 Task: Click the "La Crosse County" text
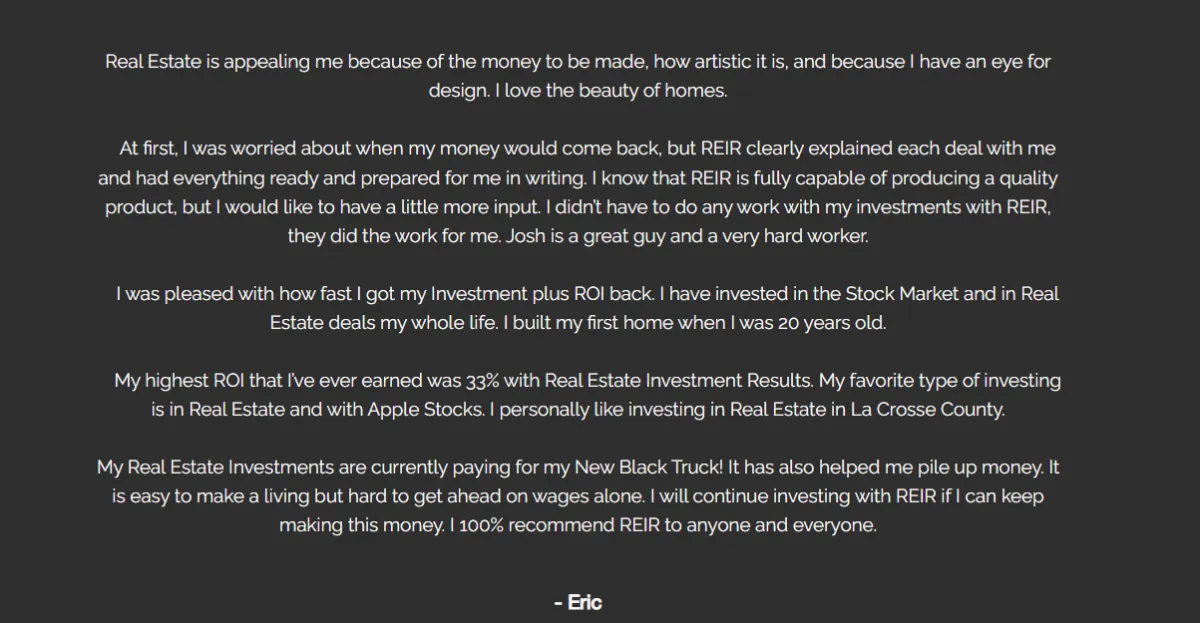click(x=926, y=410)
